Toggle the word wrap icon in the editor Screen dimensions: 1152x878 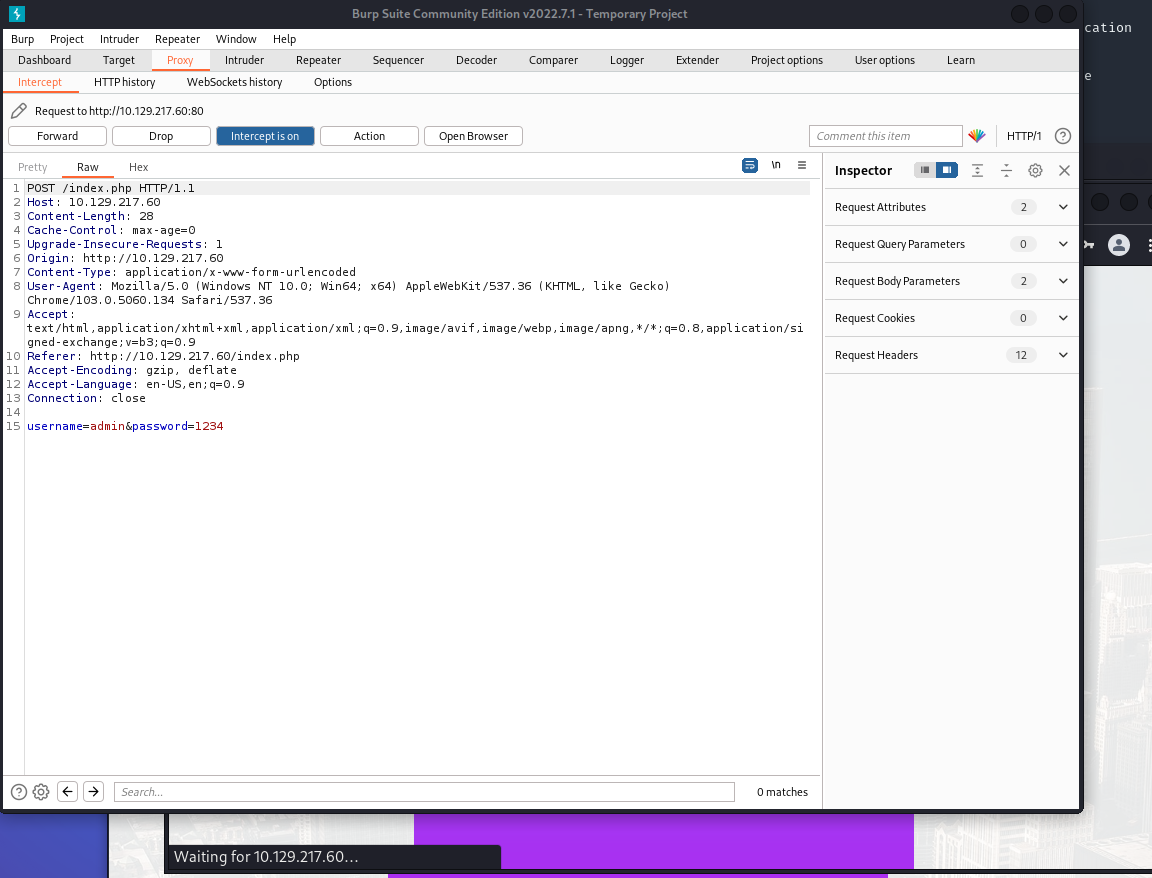coord(749,166)
